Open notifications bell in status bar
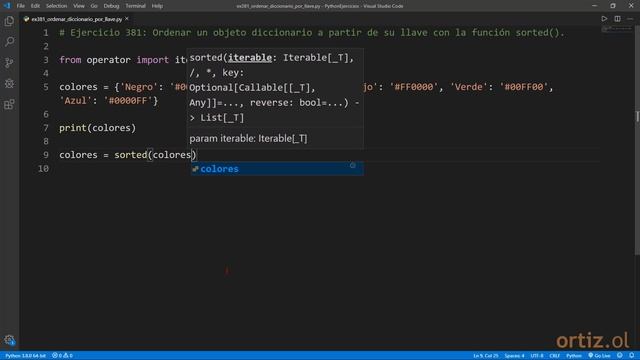Image resolution: width=640 pixels, height=360 pixels. (631, 356)
